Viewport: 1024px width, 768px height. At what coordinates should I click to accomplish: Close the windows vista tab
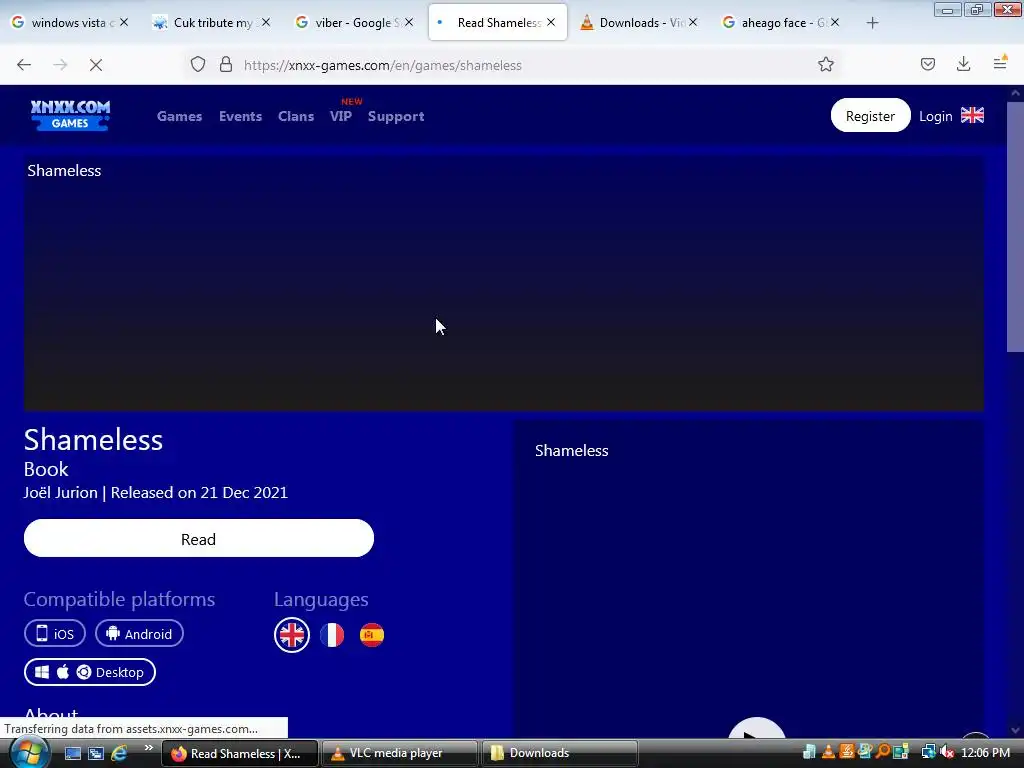tap(124, 22)
